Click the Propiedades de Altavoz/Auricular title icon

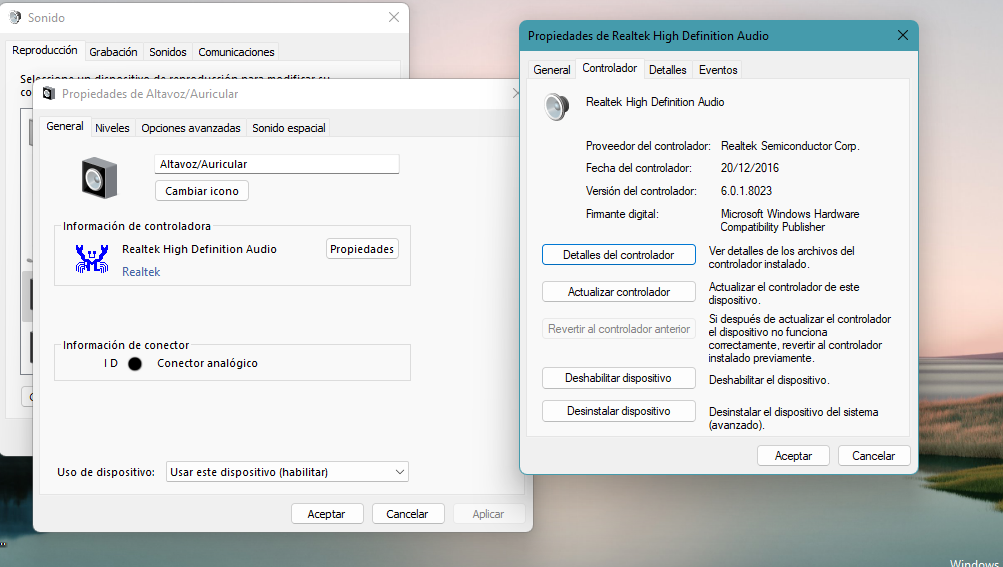pyautogui.click(x=49, y=94)
